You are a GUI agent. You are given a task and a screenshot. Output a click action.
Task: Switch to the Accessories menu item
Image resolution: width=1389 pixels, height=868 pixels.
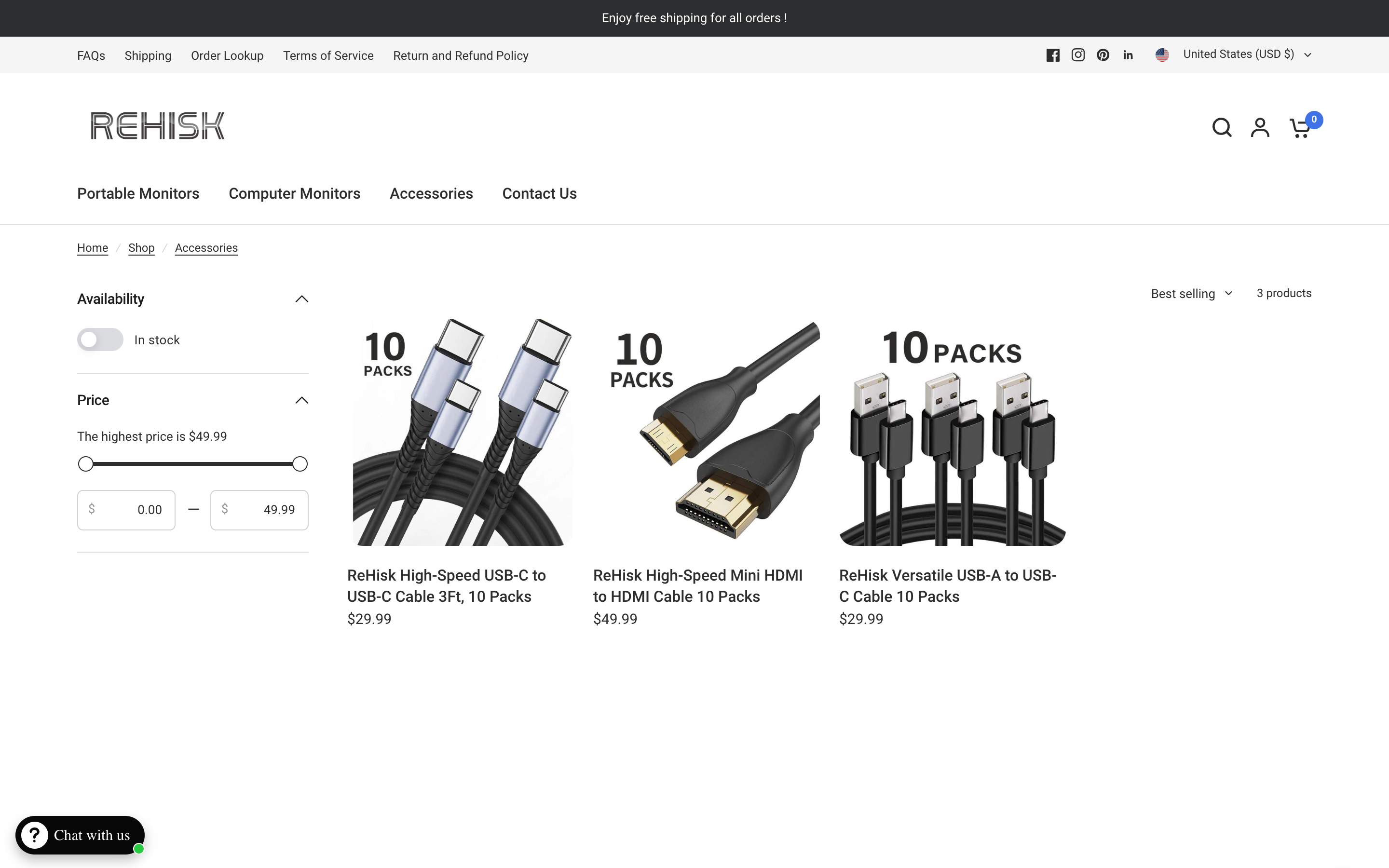[x=431, y=193]
